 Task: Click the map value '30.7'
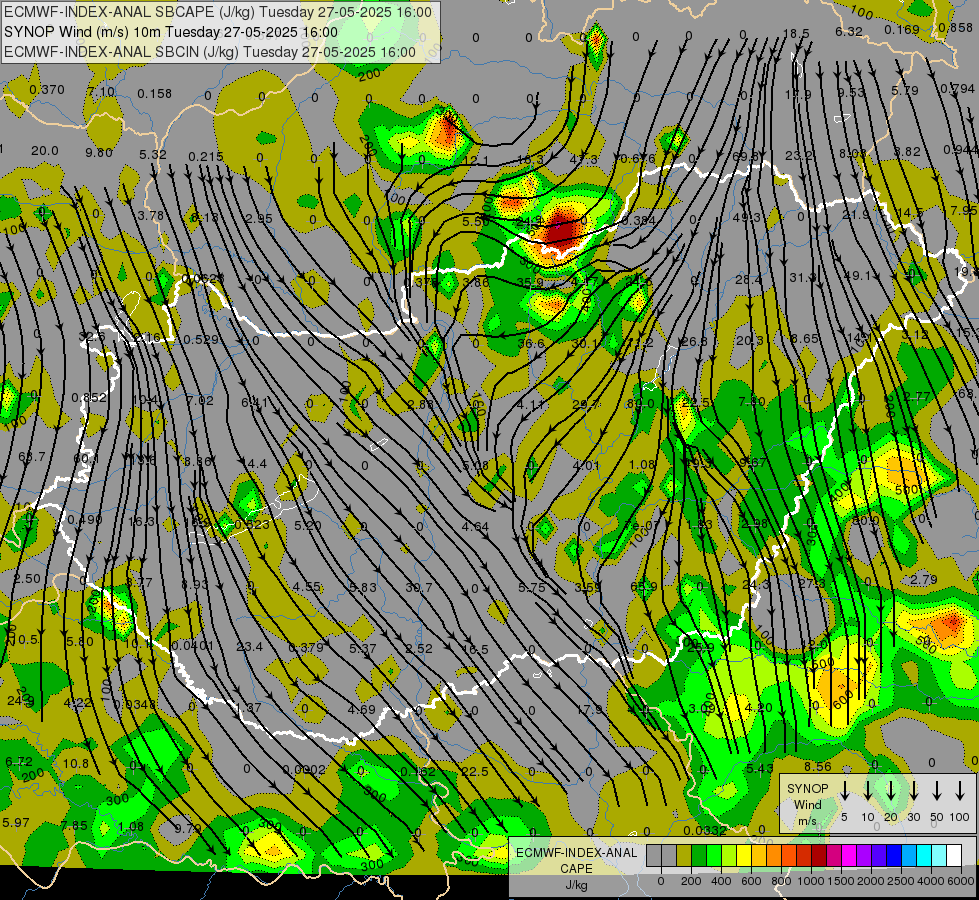pyautogui.click(x=419, y=588)
